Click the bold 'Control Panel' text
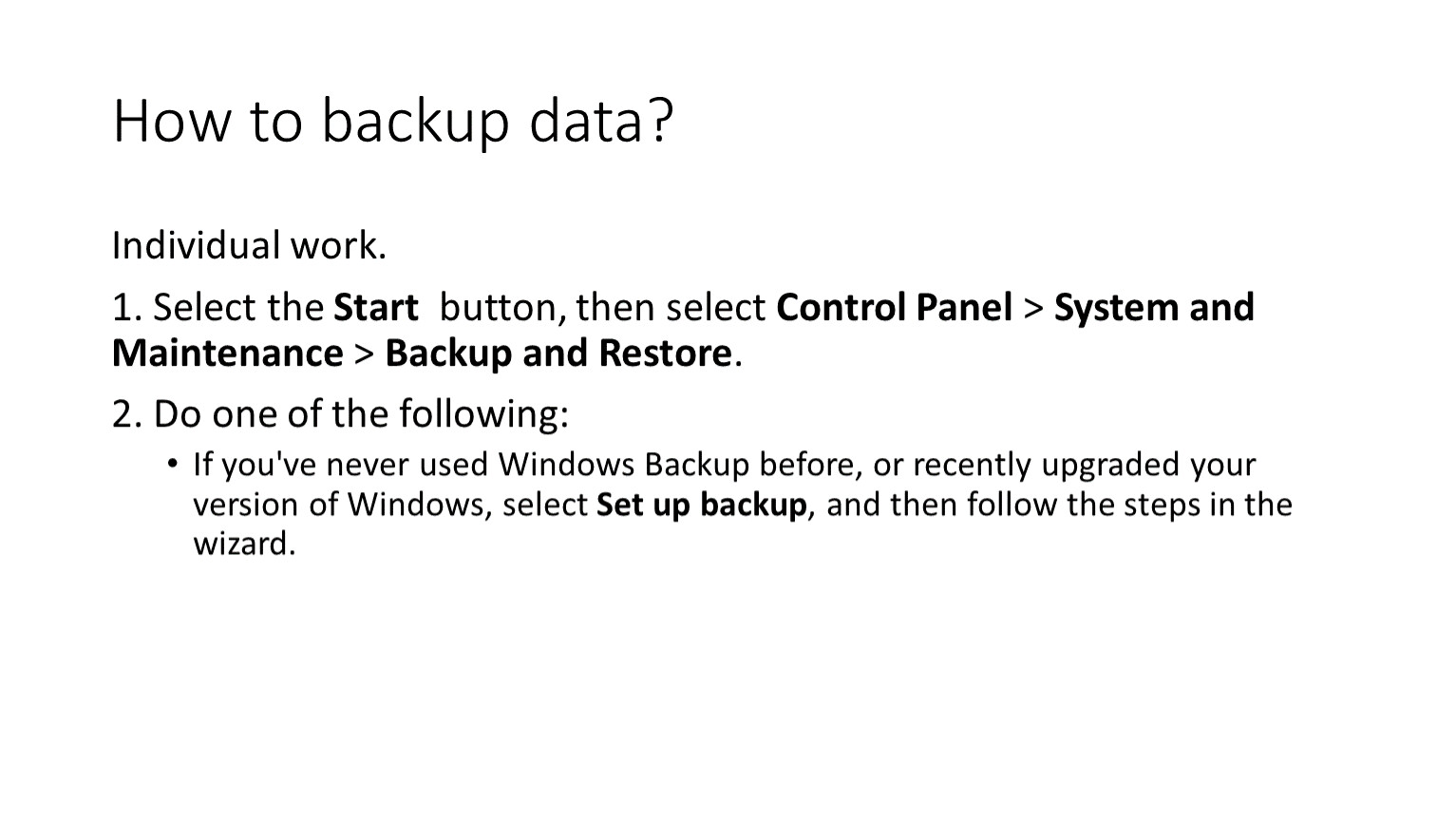Image resolution: width=1456 pixels, height=821 pixels. [894, 307]
